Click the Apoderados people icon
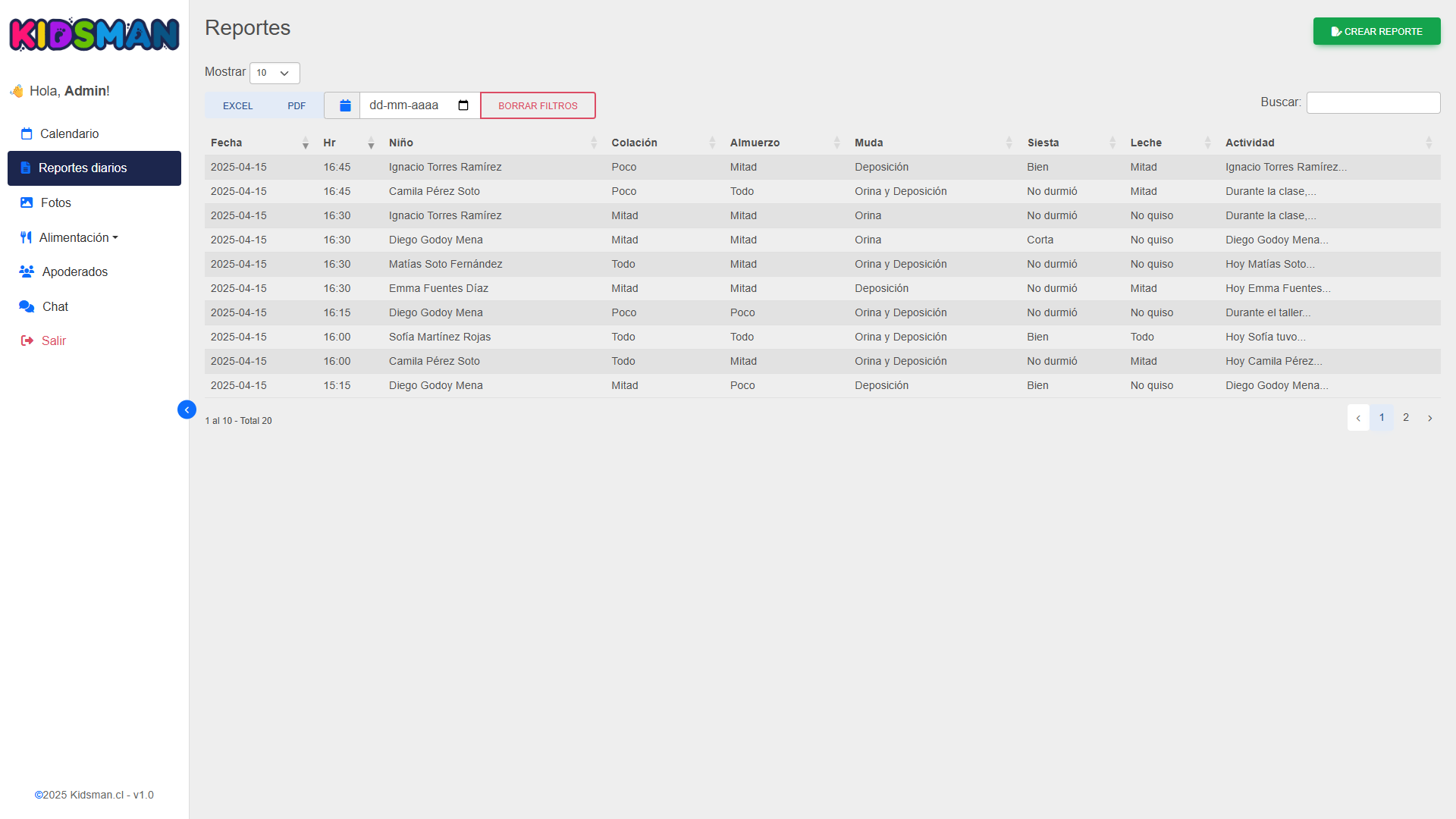Image resolution: width=1456 pixels, height=819 pixels. tap(27, 271)
